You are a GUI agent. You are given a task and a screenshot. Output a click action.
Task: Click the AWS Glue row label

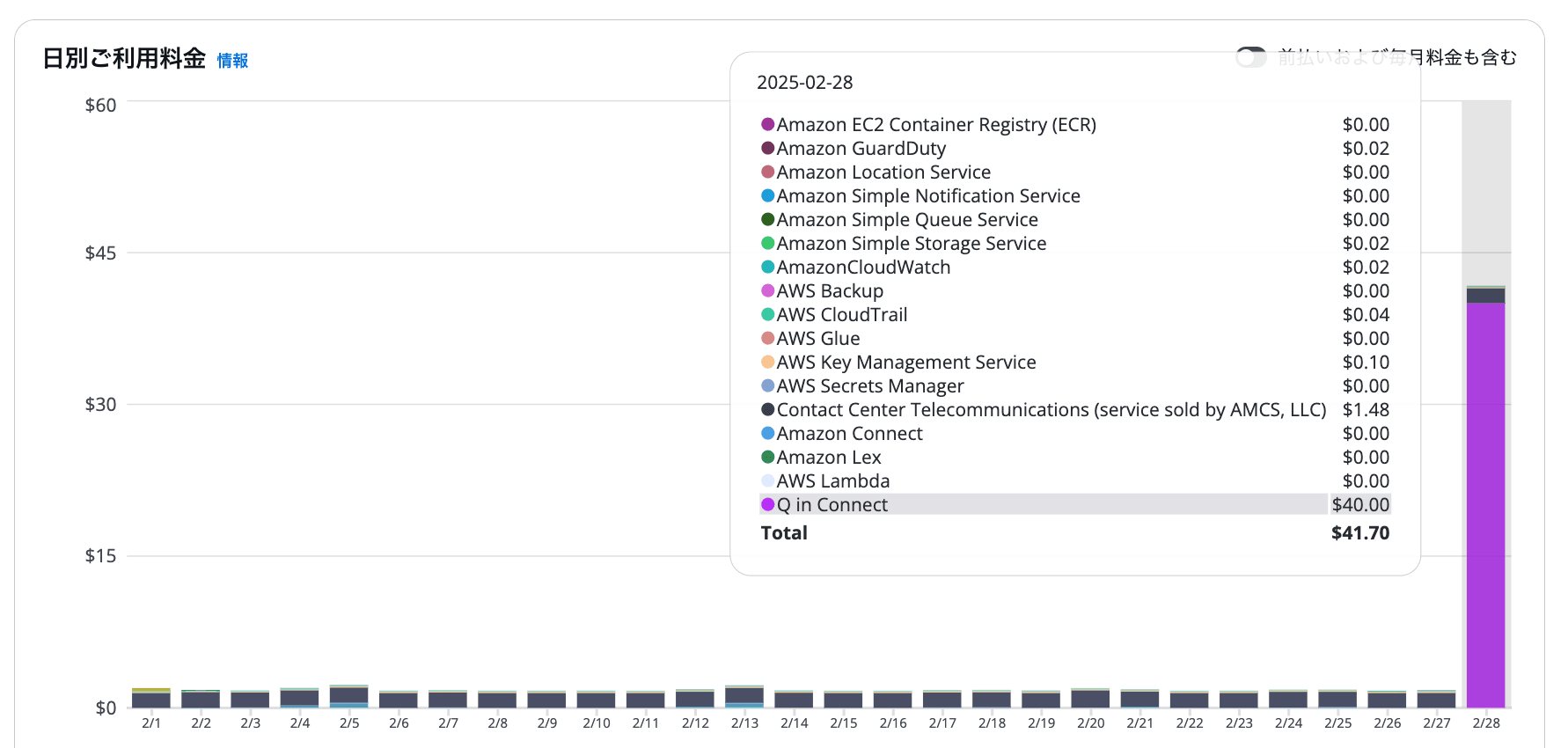point(818,338)
